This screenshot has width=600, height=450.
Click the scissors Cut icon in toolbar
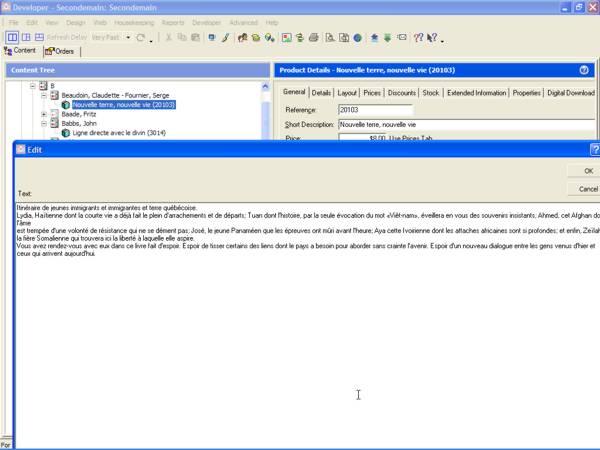(168, 37)
